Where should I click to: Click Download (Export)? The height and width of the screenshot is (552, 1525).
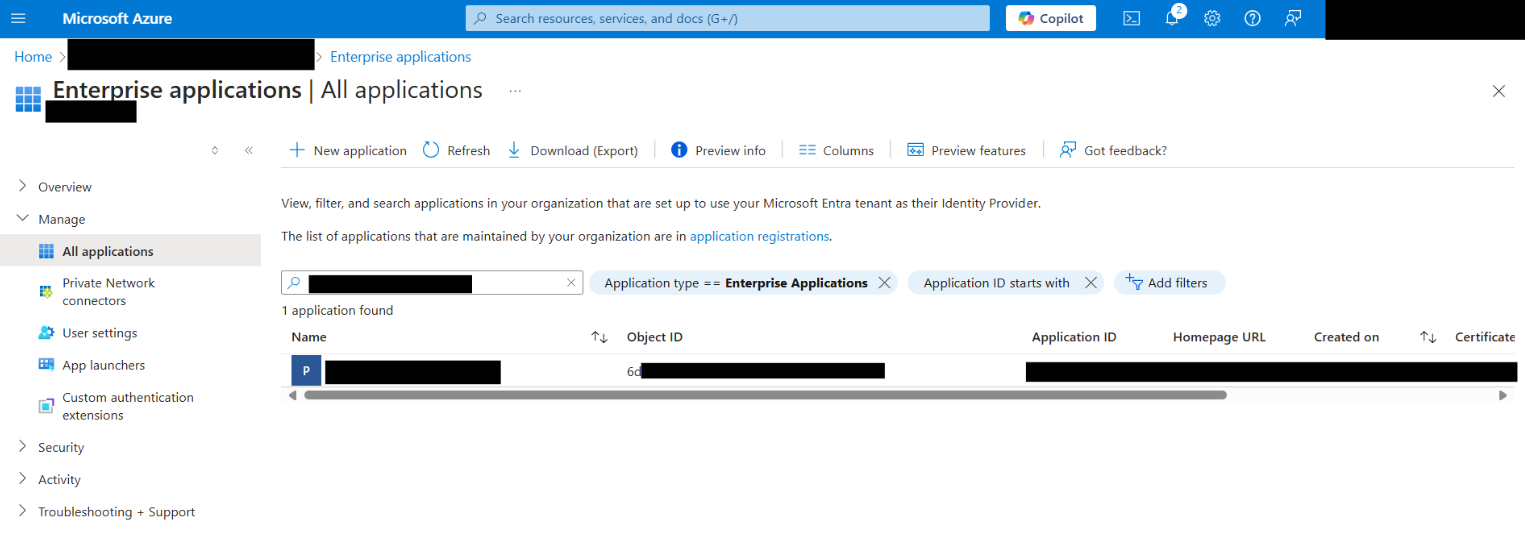coord(572,150)
